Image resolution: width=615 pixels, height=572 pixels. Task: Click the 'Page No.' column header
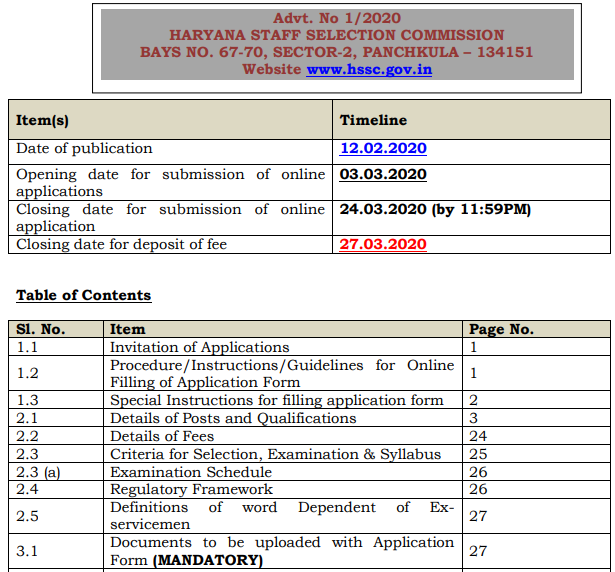pyautogui.click(x=502, y=329)
